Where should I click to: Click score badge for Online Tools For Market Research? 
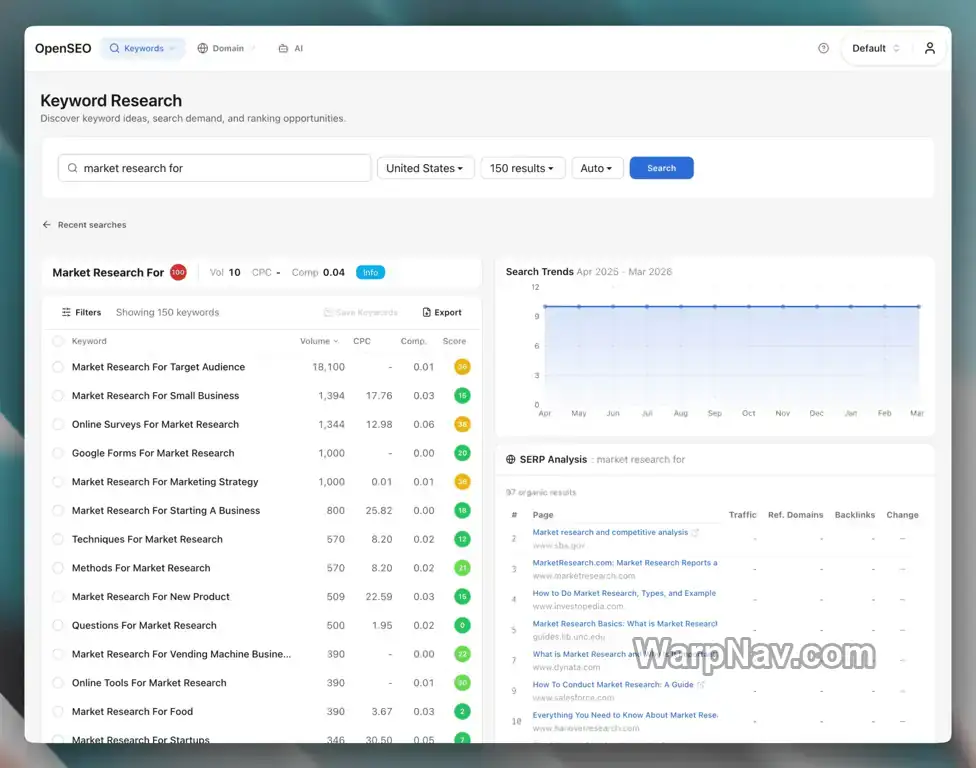pyautogui.click(x=462, y=683)
